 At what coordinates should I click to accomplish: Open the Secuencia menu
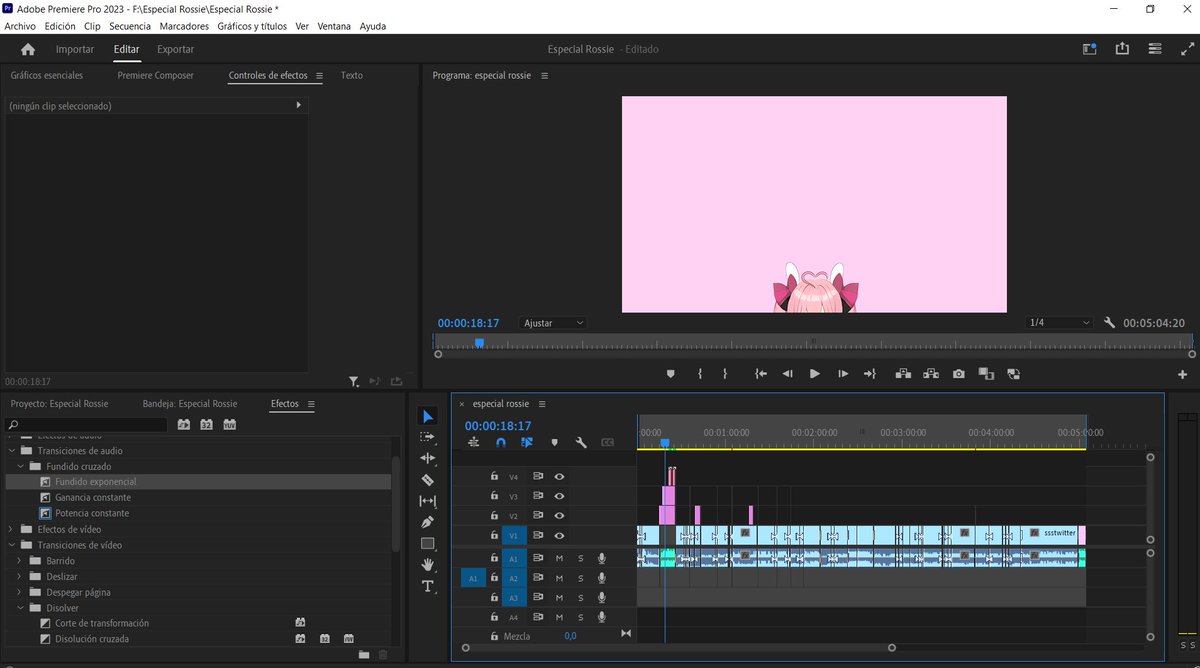130,26
